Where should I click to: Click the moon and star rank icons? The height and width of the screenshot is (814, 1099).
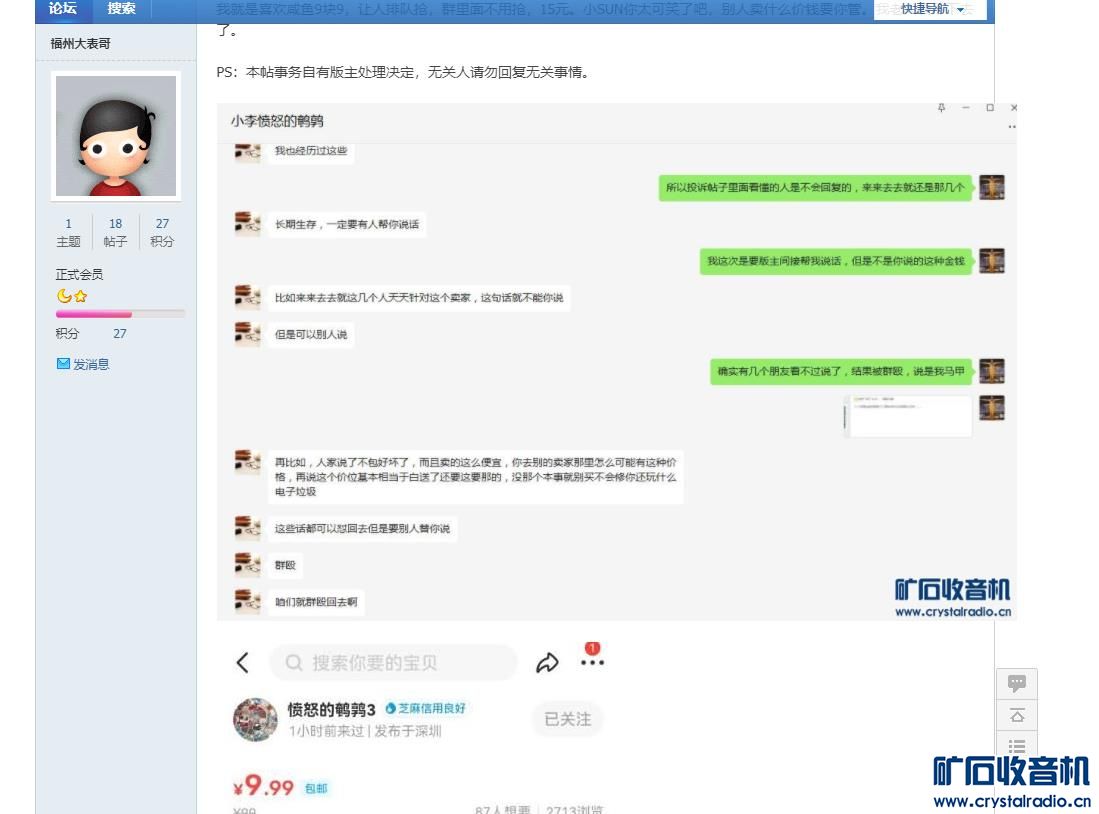[x=71, y=296]
